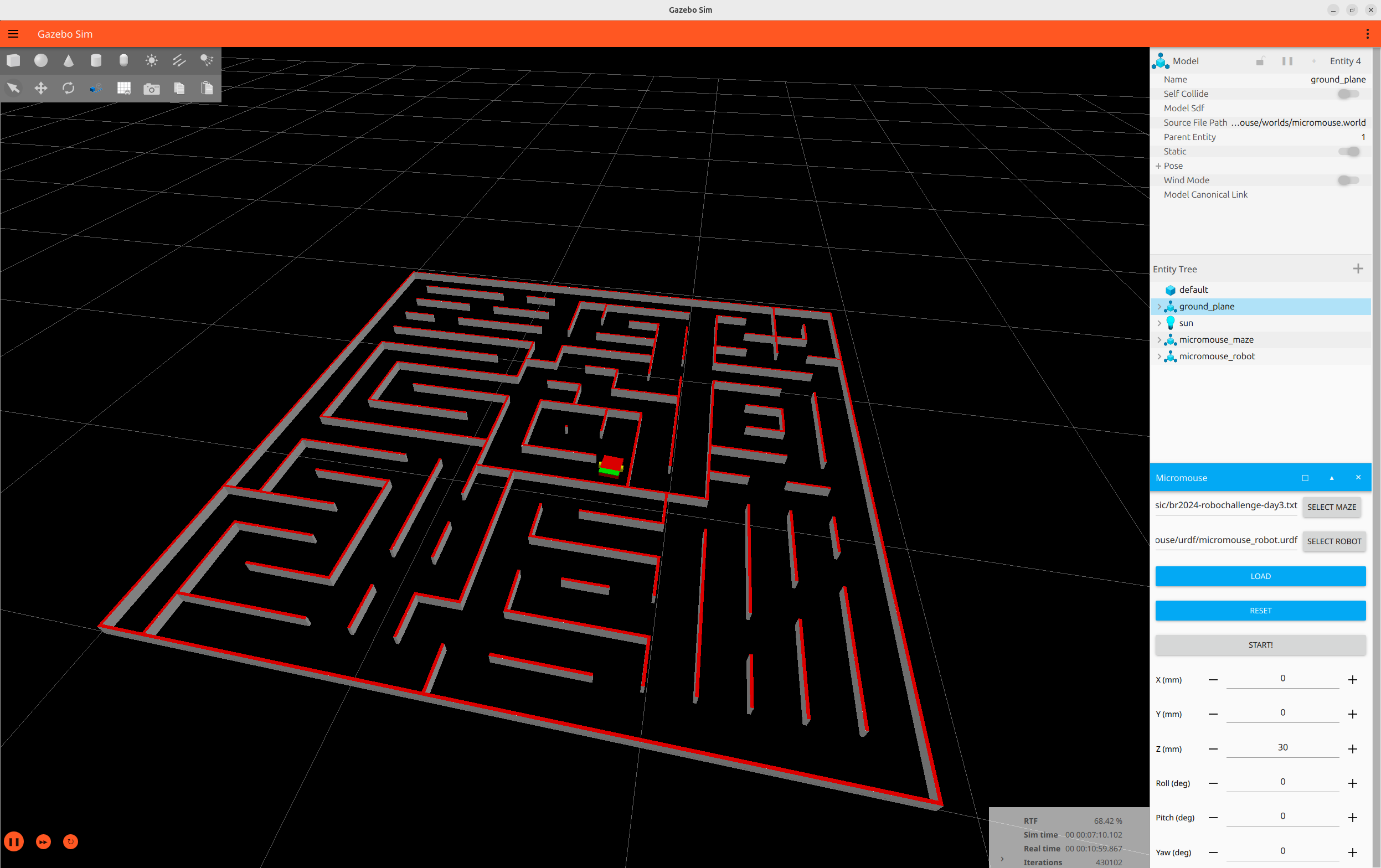The width and height of the screenshot is (1381, 868).
Task: Add a capsule shape to the scene
Action: point(123,60)
